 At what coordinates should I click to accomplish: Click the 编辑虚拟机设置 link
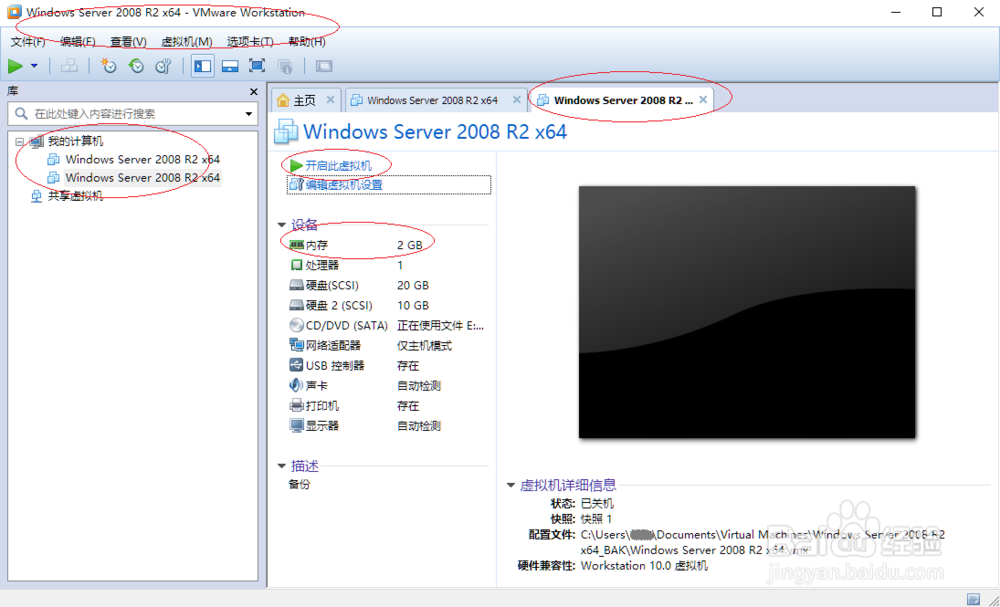[x=344, y=185]
